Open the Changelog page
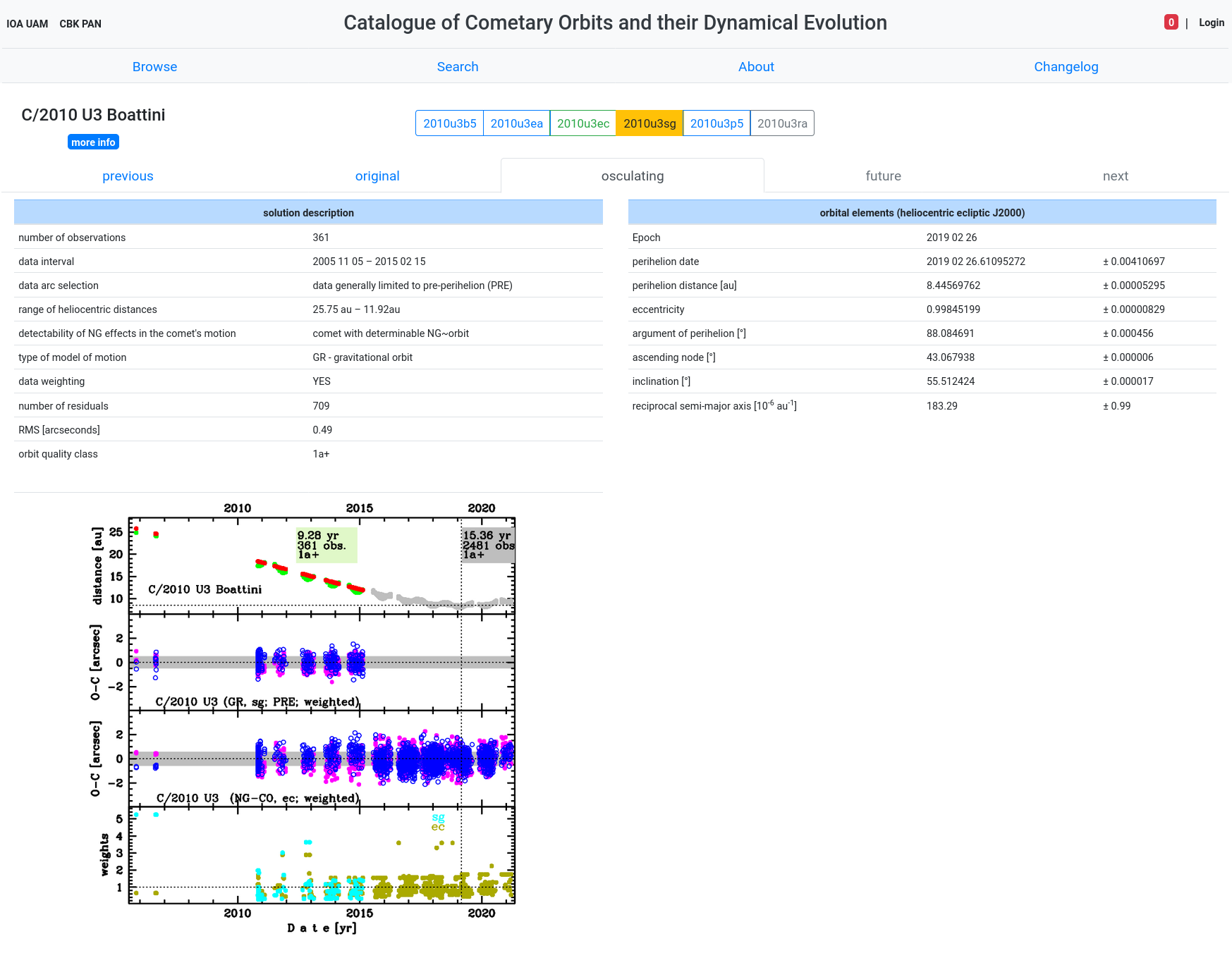The image size is (1232, 970). click(1066, 67)
